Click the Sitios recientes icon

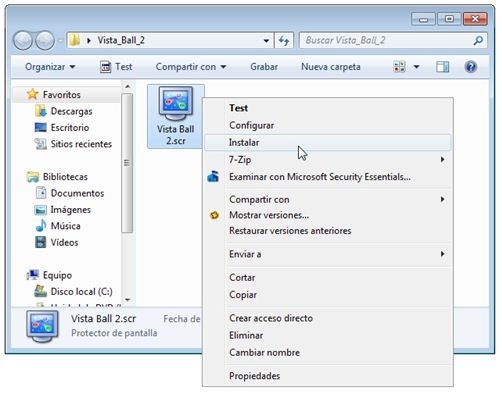[41, 144]
